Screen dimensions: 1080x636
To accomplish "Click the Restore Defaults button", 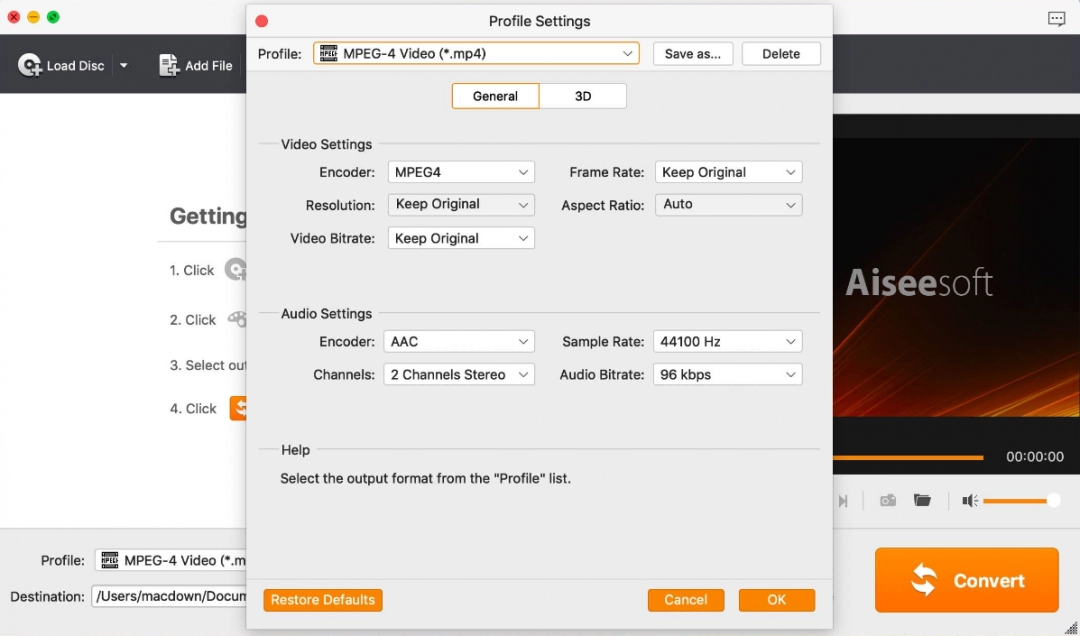I will click(x=322, y=600).
